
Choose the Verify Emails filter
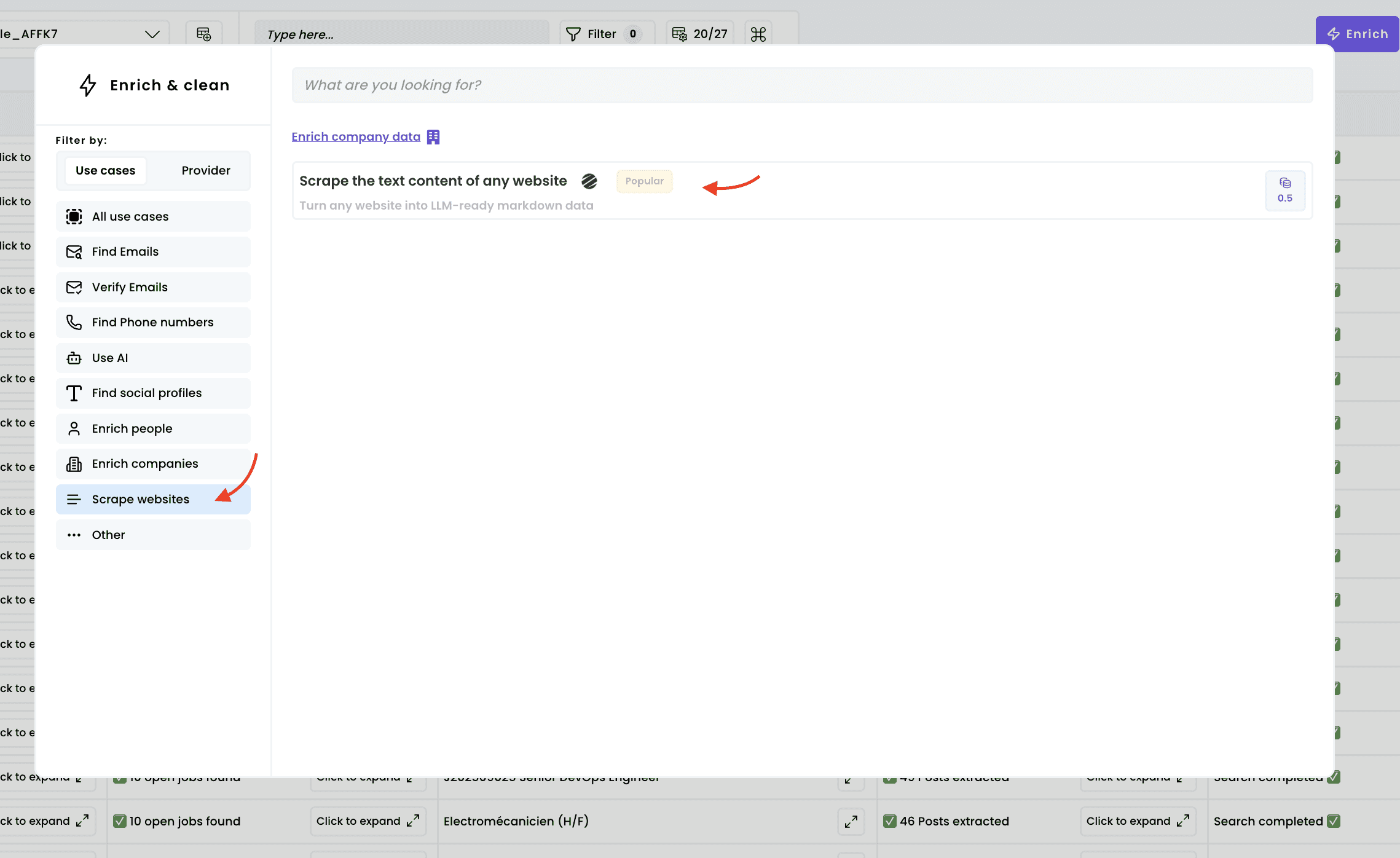tap(153, 287)
